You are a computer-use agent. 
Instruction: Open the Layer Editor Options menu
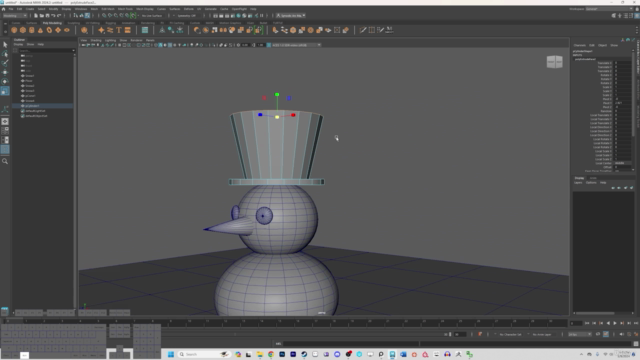591,182
